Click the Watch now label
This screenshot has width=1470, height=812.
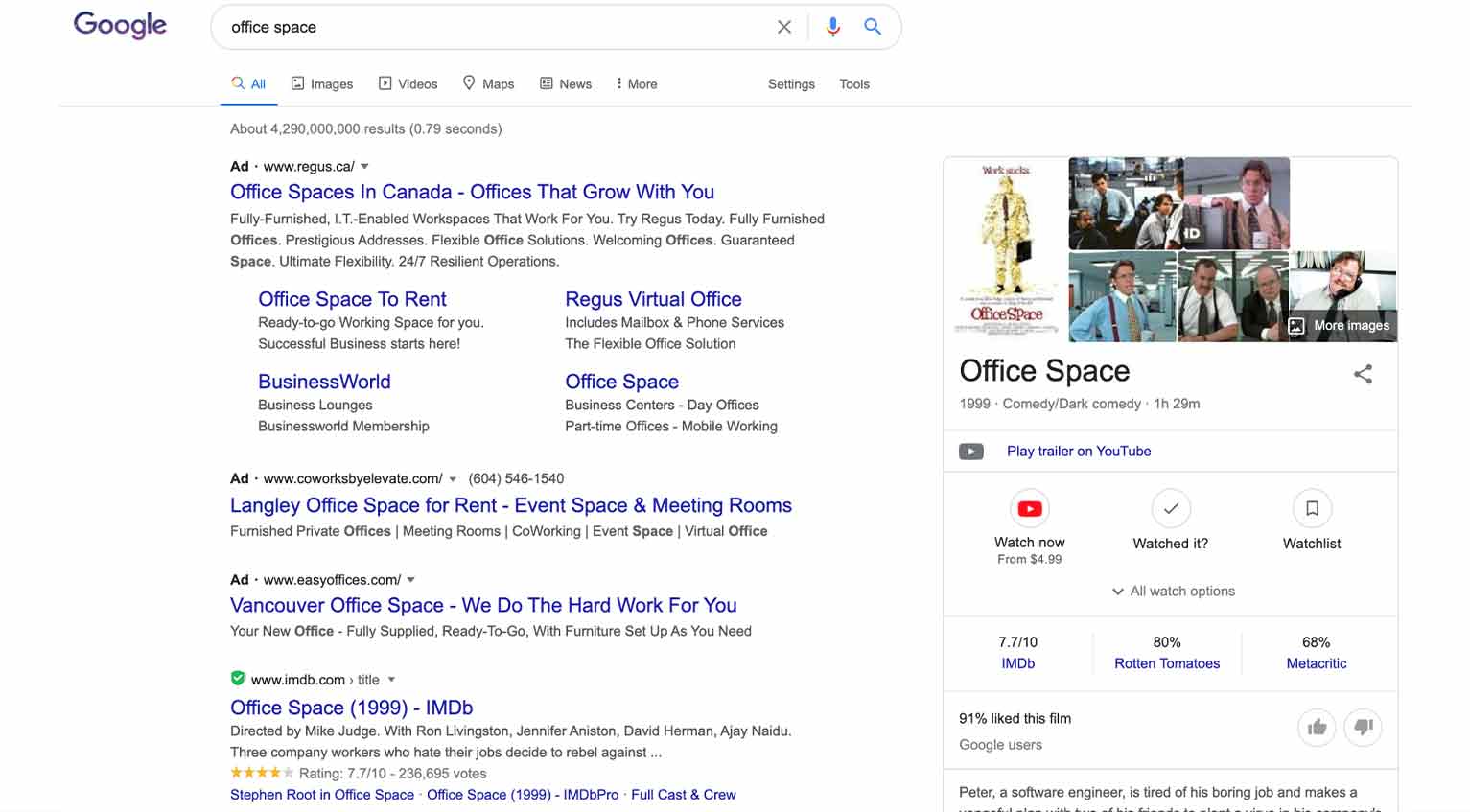coord(1030,543)
